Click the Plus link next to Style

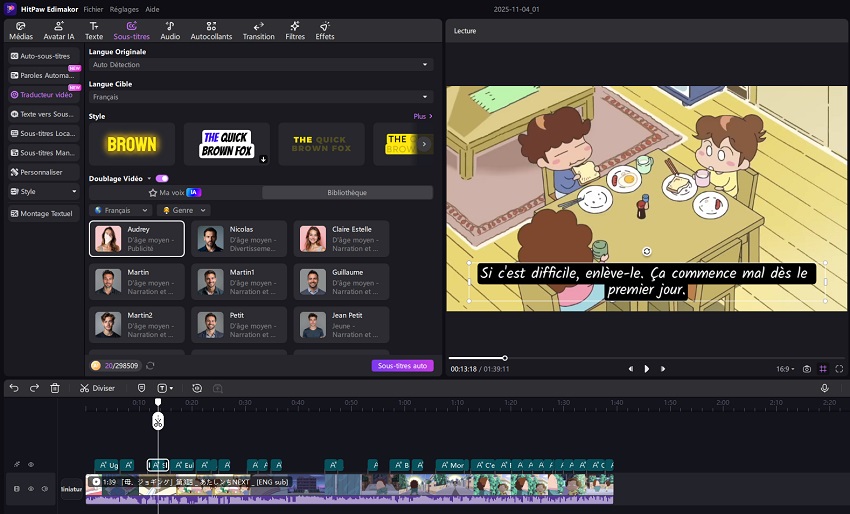click(423, 116)
